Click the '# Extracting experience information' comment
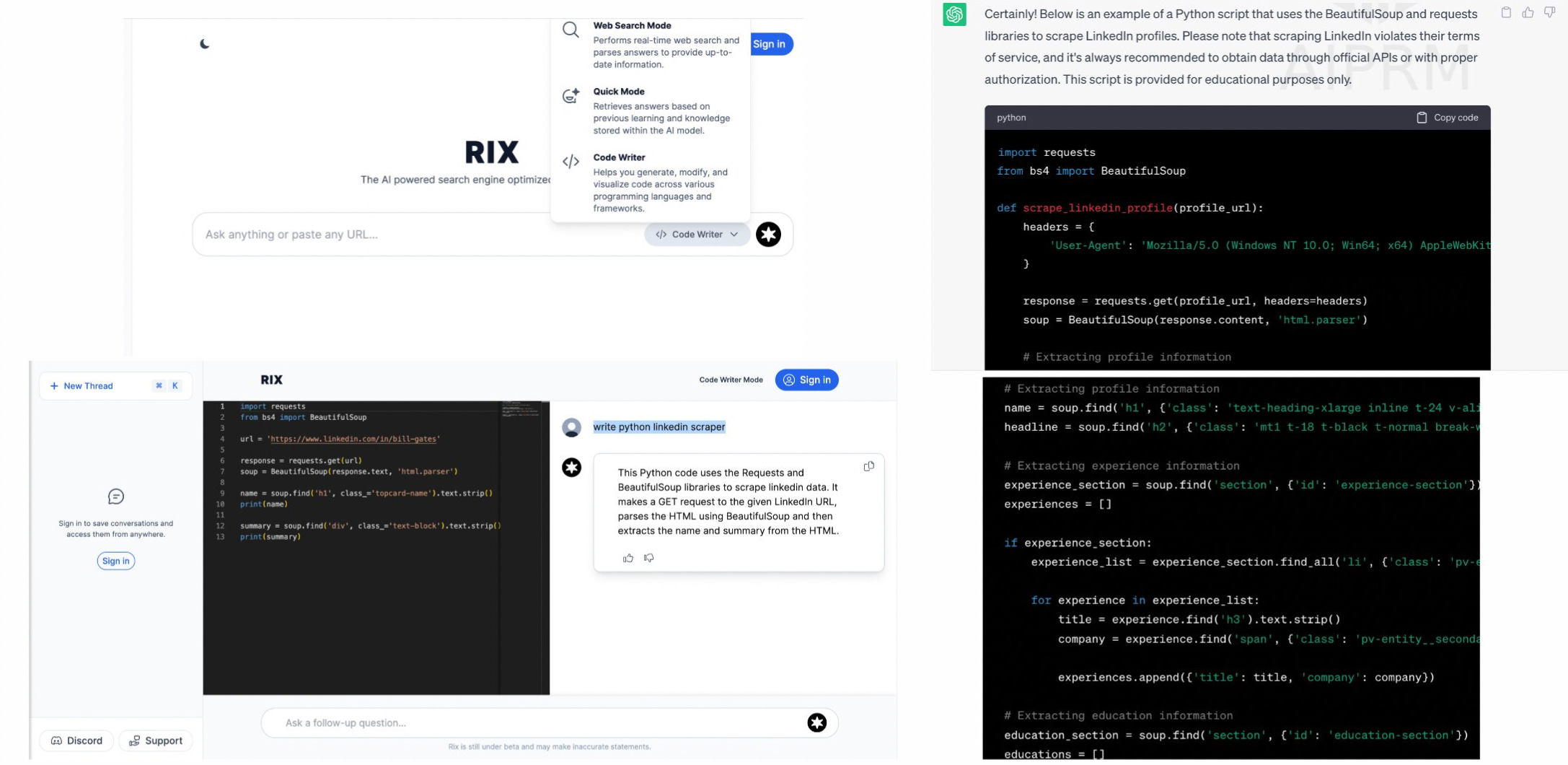 1122,465
